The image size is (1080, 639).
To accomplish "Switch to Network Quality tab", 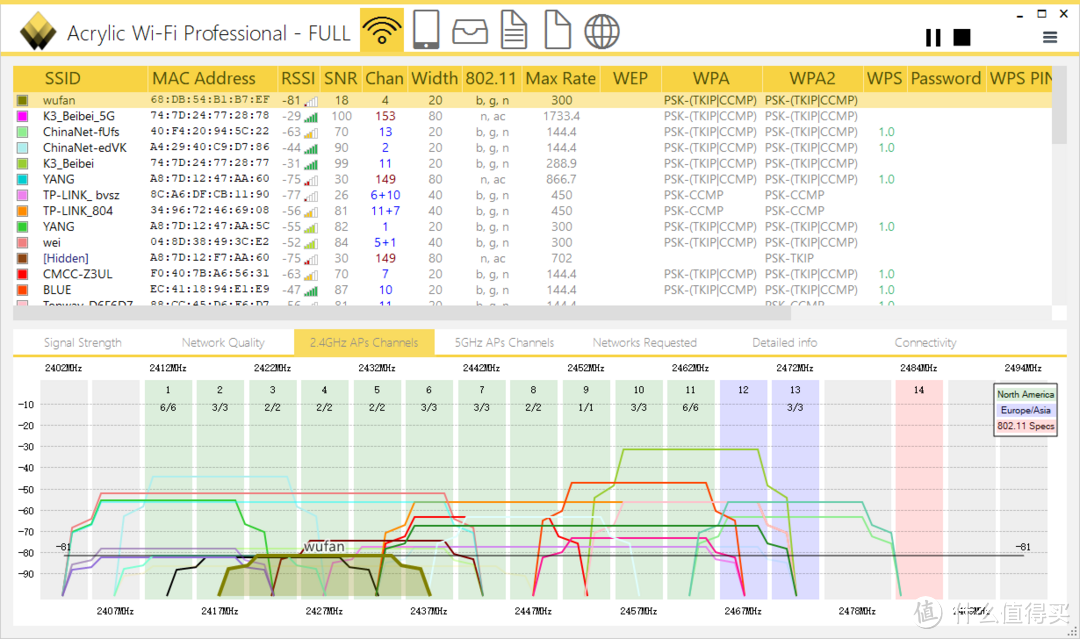I will pyautogui.click(x=223, y=342).
